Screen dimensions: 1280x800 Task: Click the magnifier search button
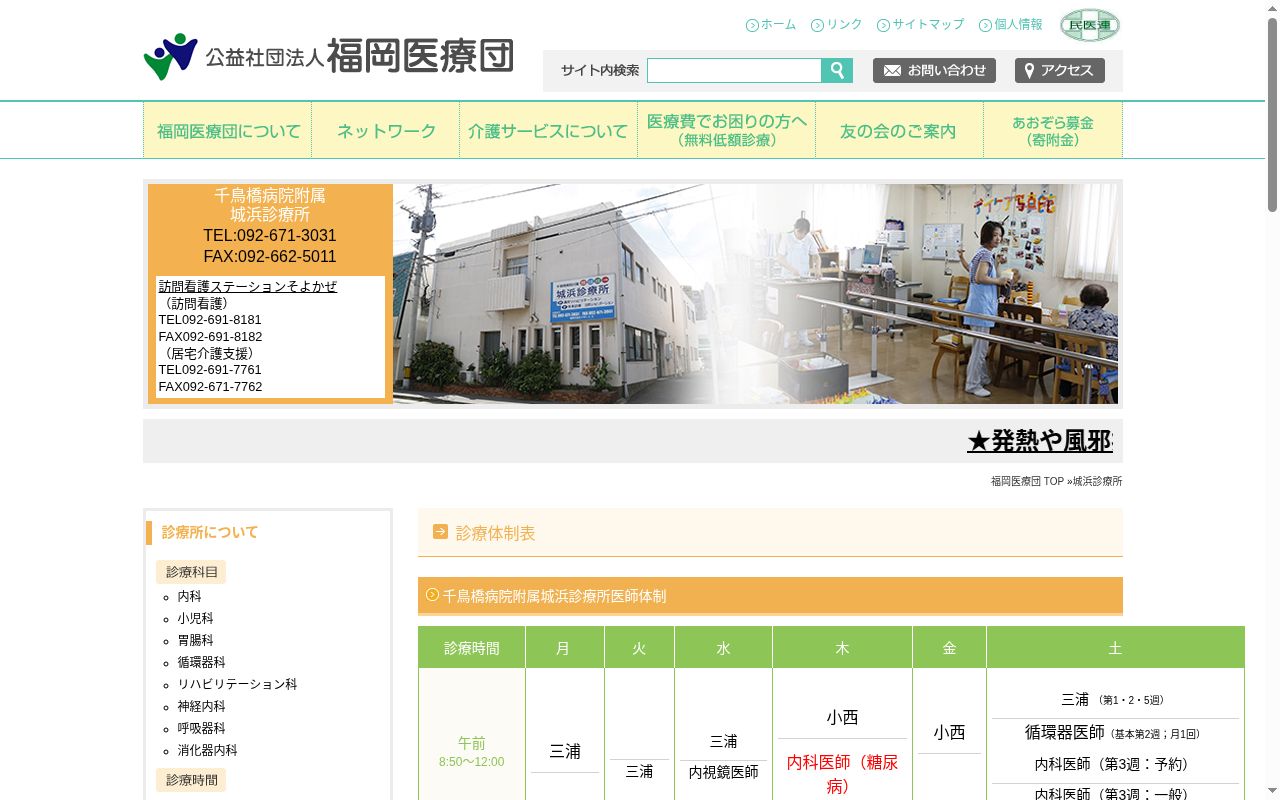coord(837,70)
